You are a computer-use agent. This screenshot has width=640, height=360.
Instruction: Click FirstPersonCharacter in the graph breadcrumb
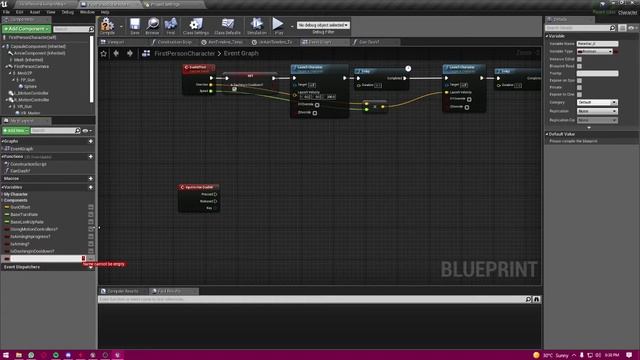click(184, 53)
